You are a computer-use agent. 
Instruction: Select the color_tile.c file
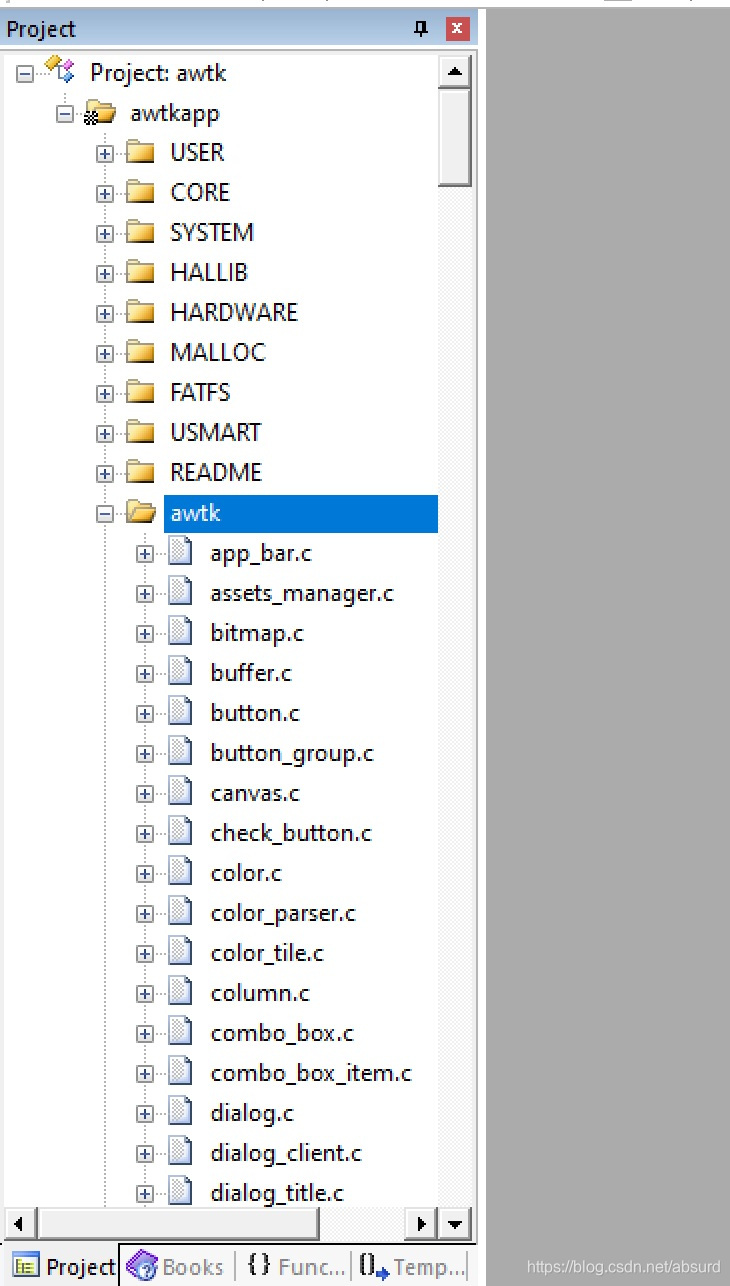(267, 953)
